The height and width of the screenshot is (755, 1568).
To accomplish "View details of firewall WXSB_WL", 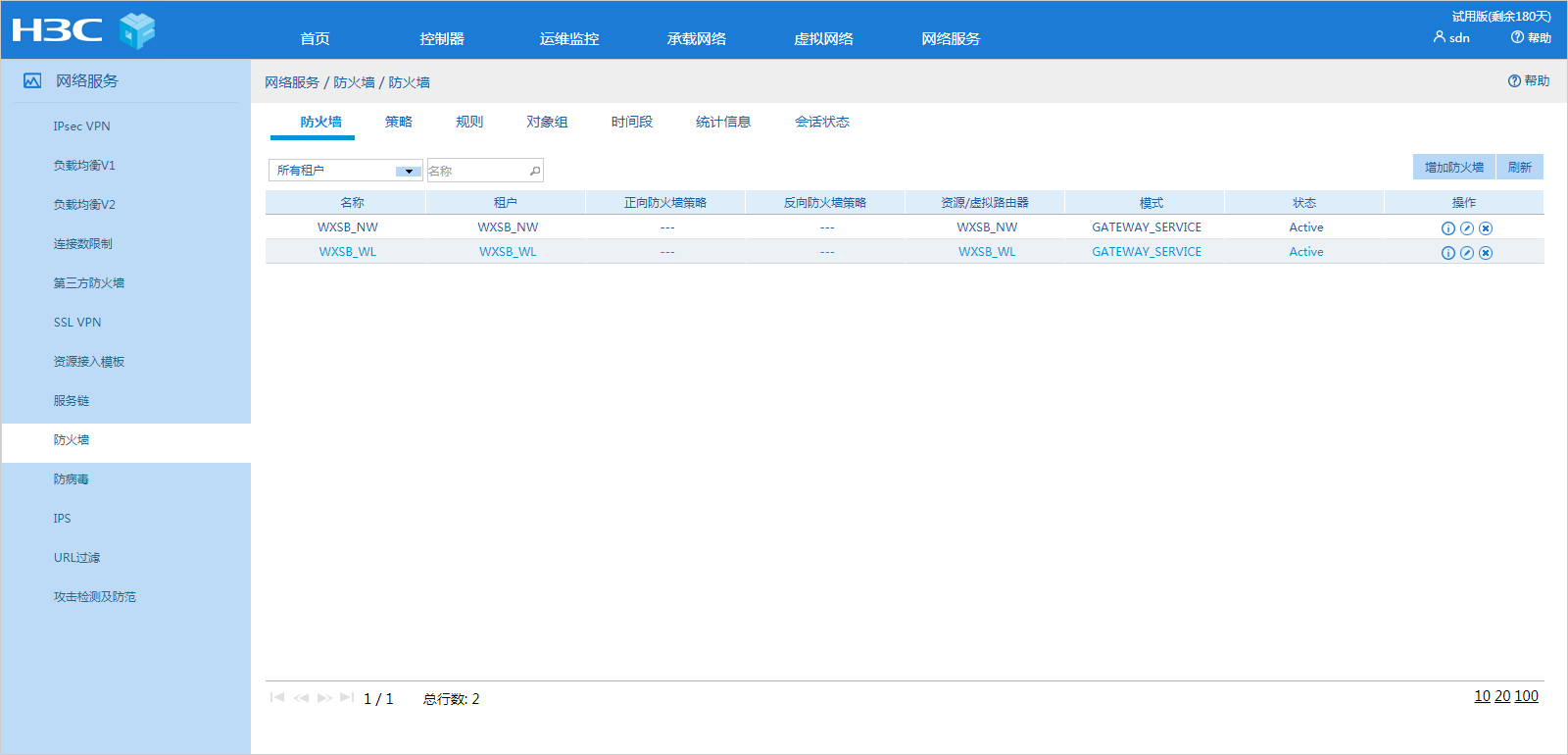I will [x=1447, y=253].
